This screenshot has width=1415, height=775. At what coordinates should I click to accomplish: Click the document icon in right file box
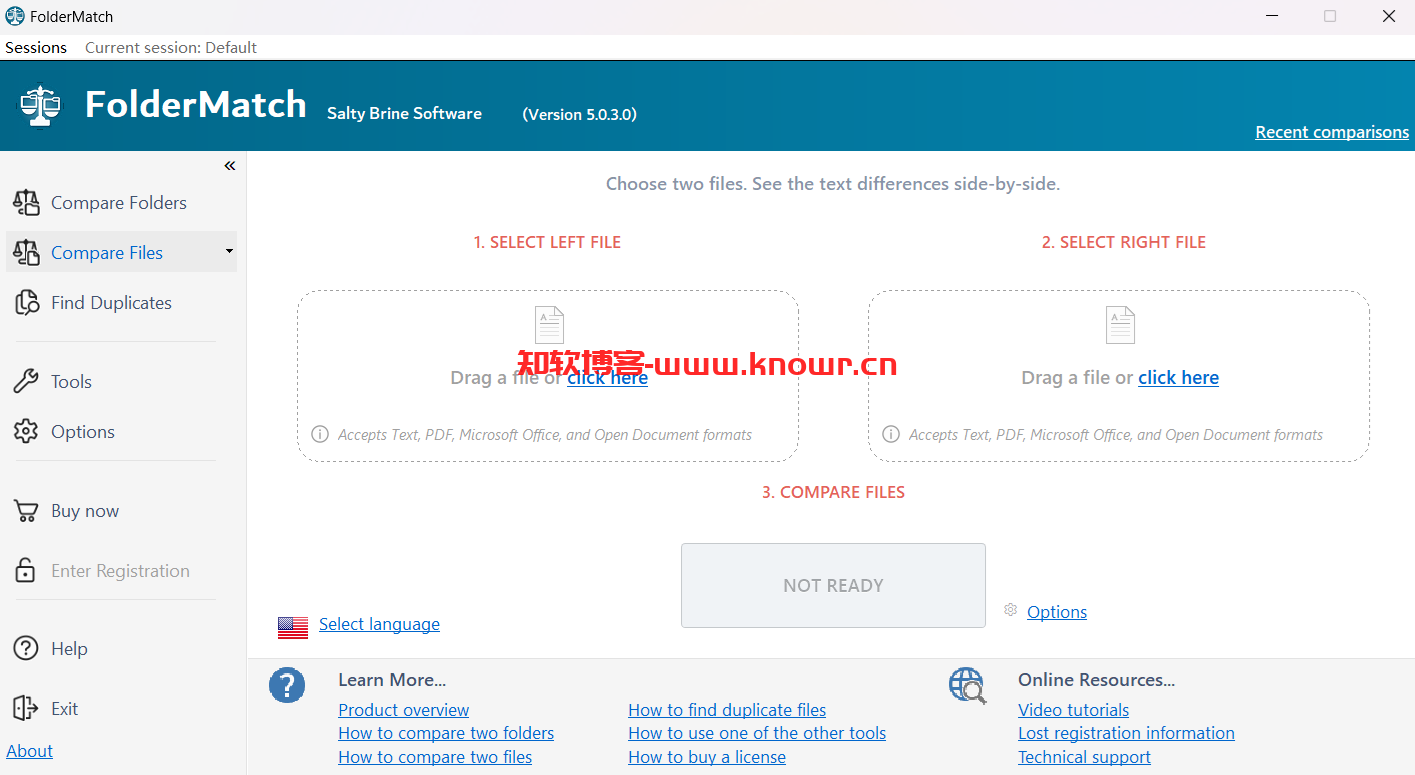(x=1120, y=325)
